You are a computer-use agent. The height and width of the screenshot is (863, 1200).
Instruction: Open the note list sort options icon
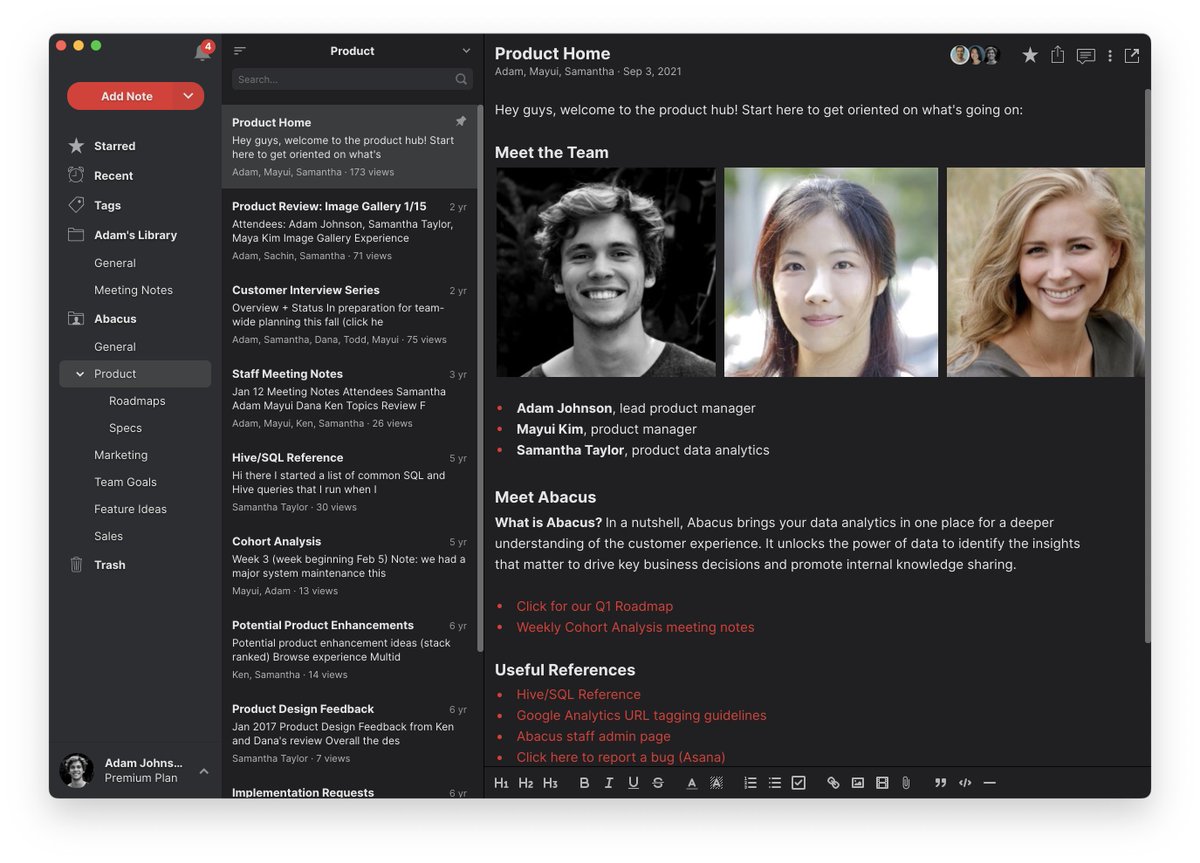(x=240, y=51)
